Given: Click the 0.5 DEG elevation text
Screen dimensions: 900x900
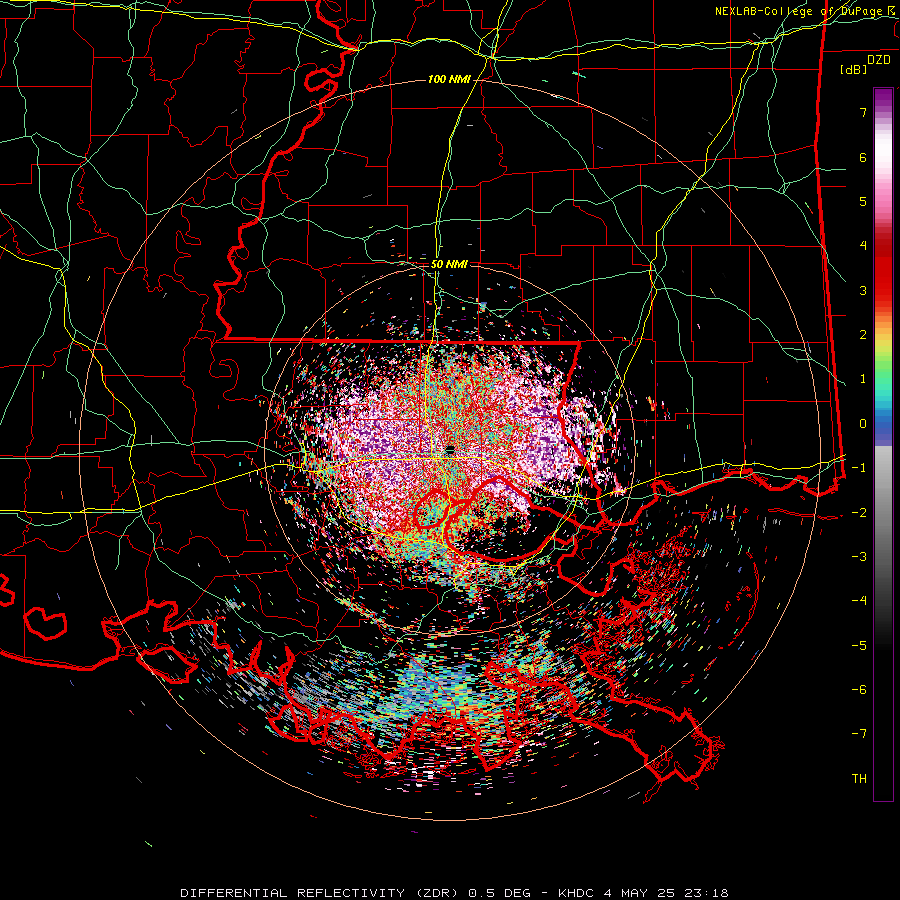Looking at the screenshot, I should point(501,893).
